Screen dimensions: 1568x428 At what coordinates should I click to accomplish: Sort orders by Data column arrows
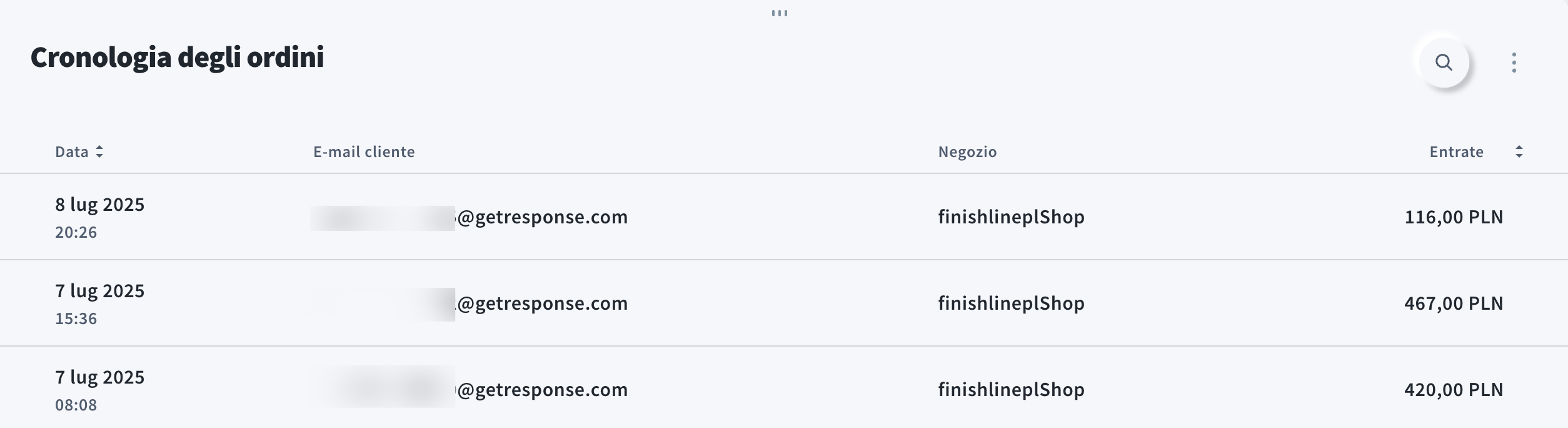pyautogui.click(x=99, y=151)
